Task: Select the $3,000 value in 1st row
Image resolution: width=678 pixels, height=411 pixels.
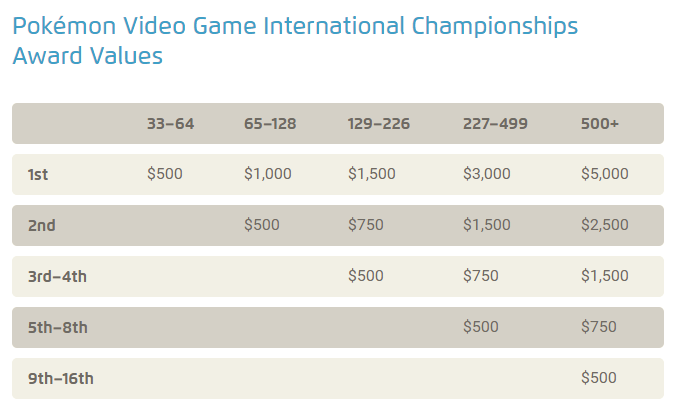Action: 486,174
